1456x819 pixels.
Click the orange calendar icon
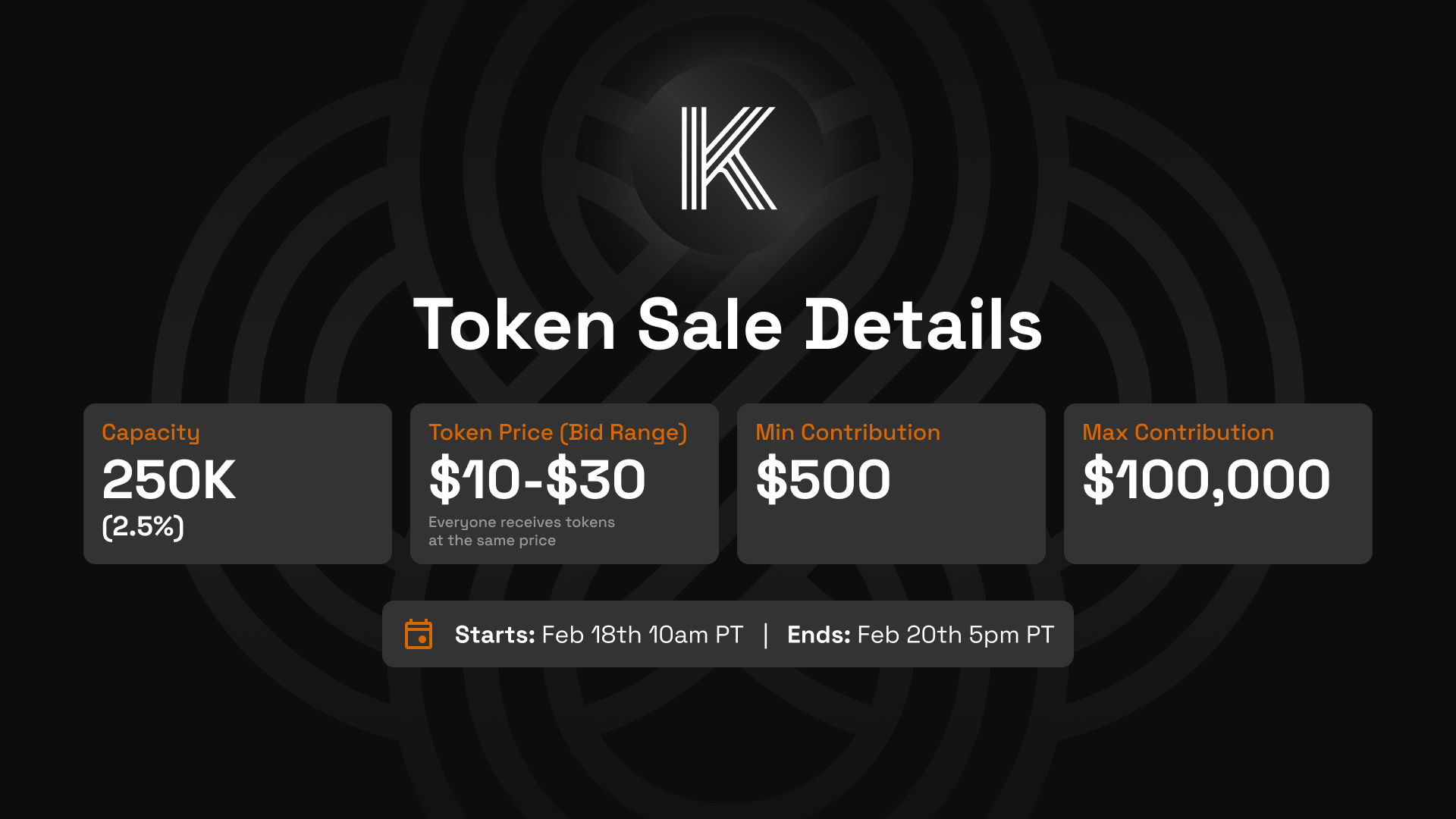coord(419,634)
